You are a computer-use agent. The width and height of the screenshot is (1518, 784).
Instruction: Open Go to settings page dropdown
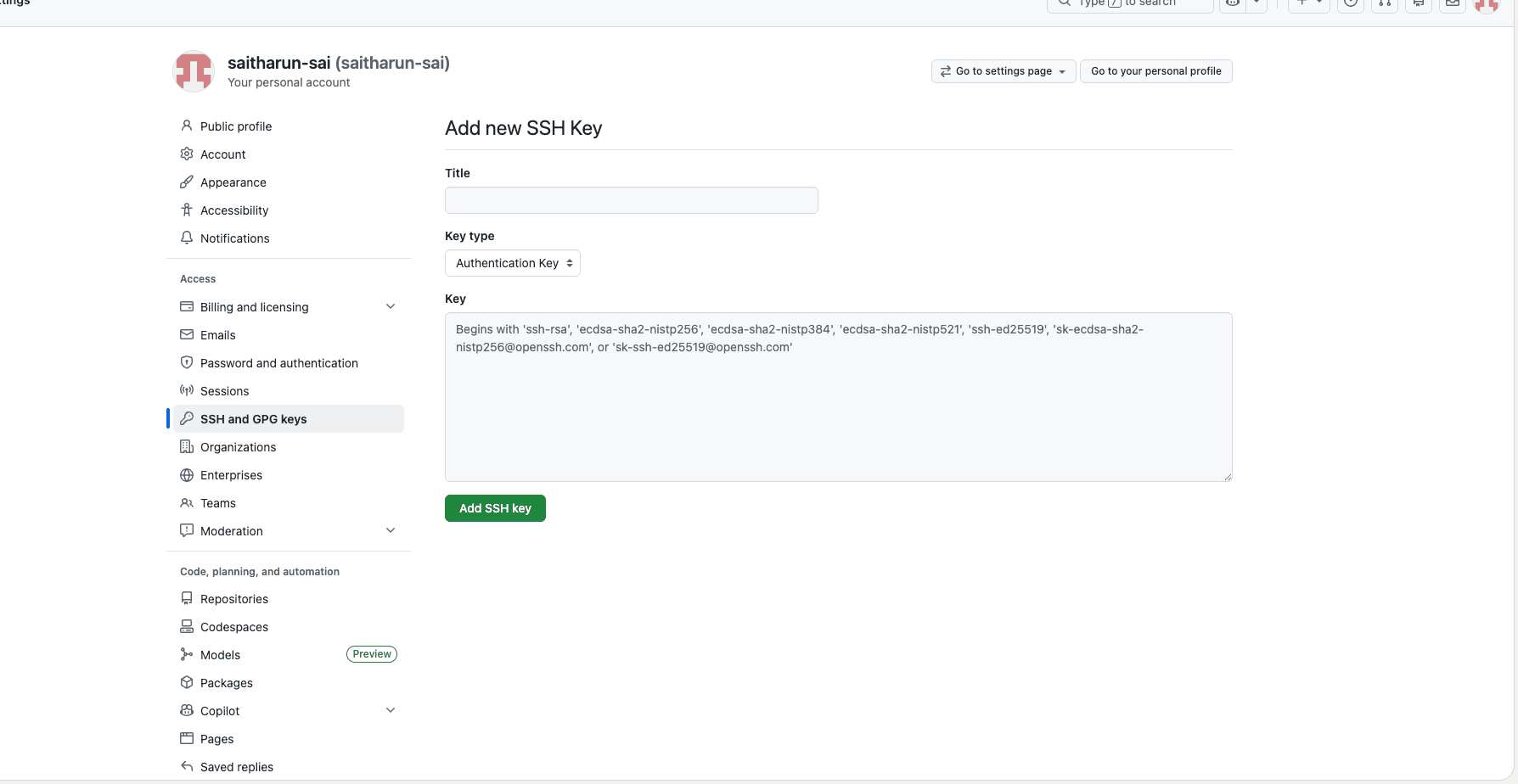click(1004, 71)
